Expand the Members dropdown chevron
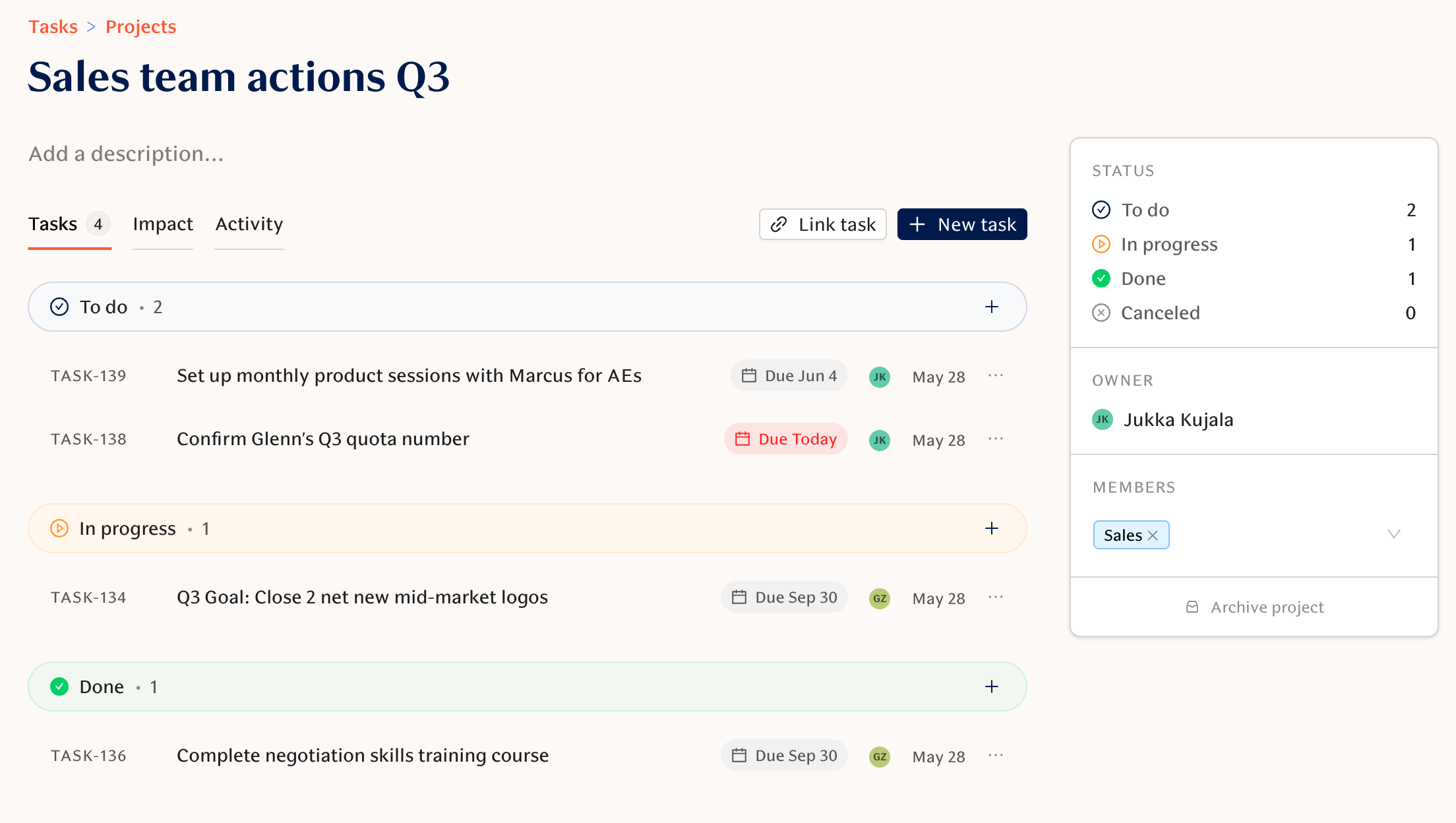This screenshot has width=1456, height=823. pyautogui.click(x=1393, y=534)
